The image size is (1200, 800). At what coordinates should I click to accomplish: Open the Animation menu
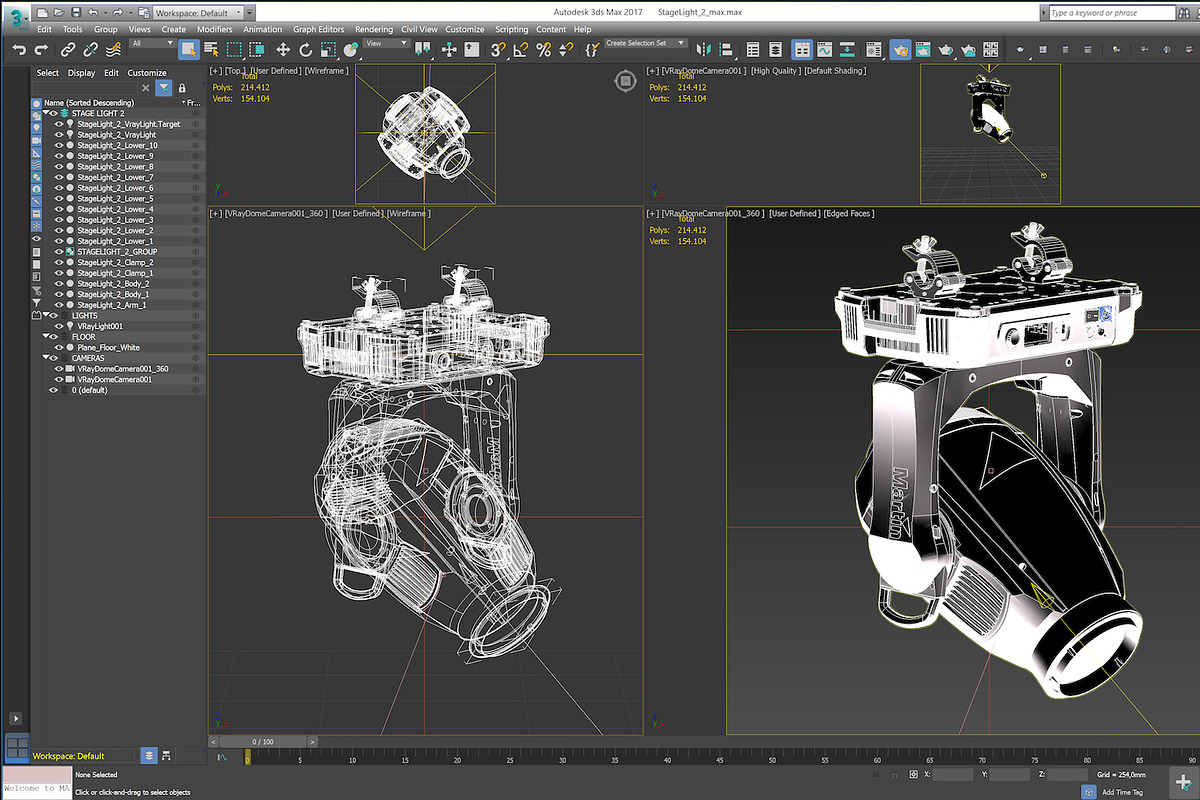tap(263, 30)
